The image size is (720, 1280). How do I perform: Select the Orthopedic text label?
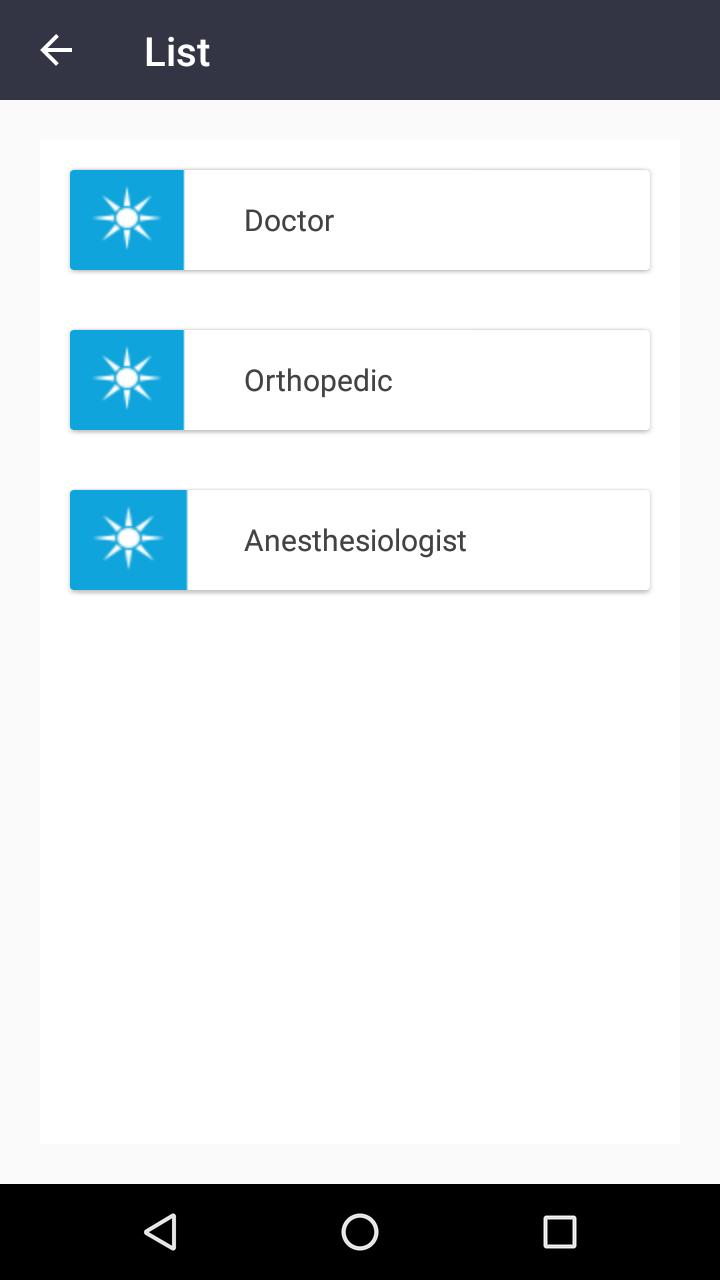[x=318, y=380]
